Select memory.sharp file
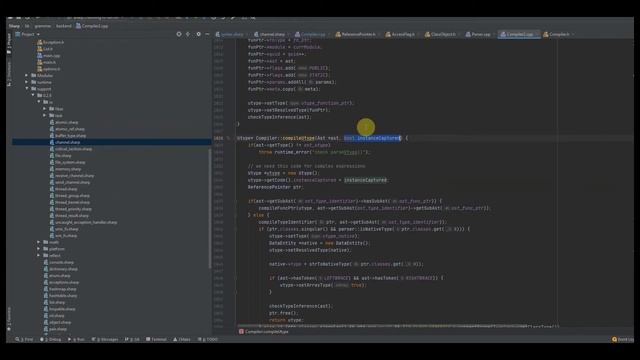The height and width of the screenshot is (360, 640). pyautogui.click(x=65, y=169)
